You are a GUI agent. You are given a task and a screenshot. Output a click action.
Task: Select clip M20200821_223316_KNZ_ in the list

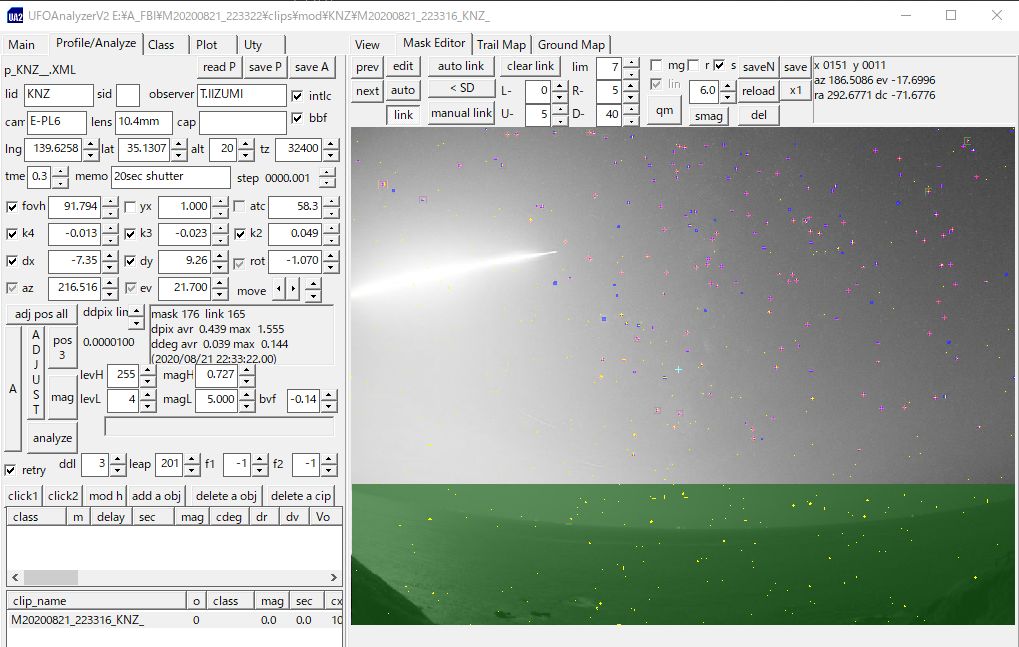click(77, 620)
